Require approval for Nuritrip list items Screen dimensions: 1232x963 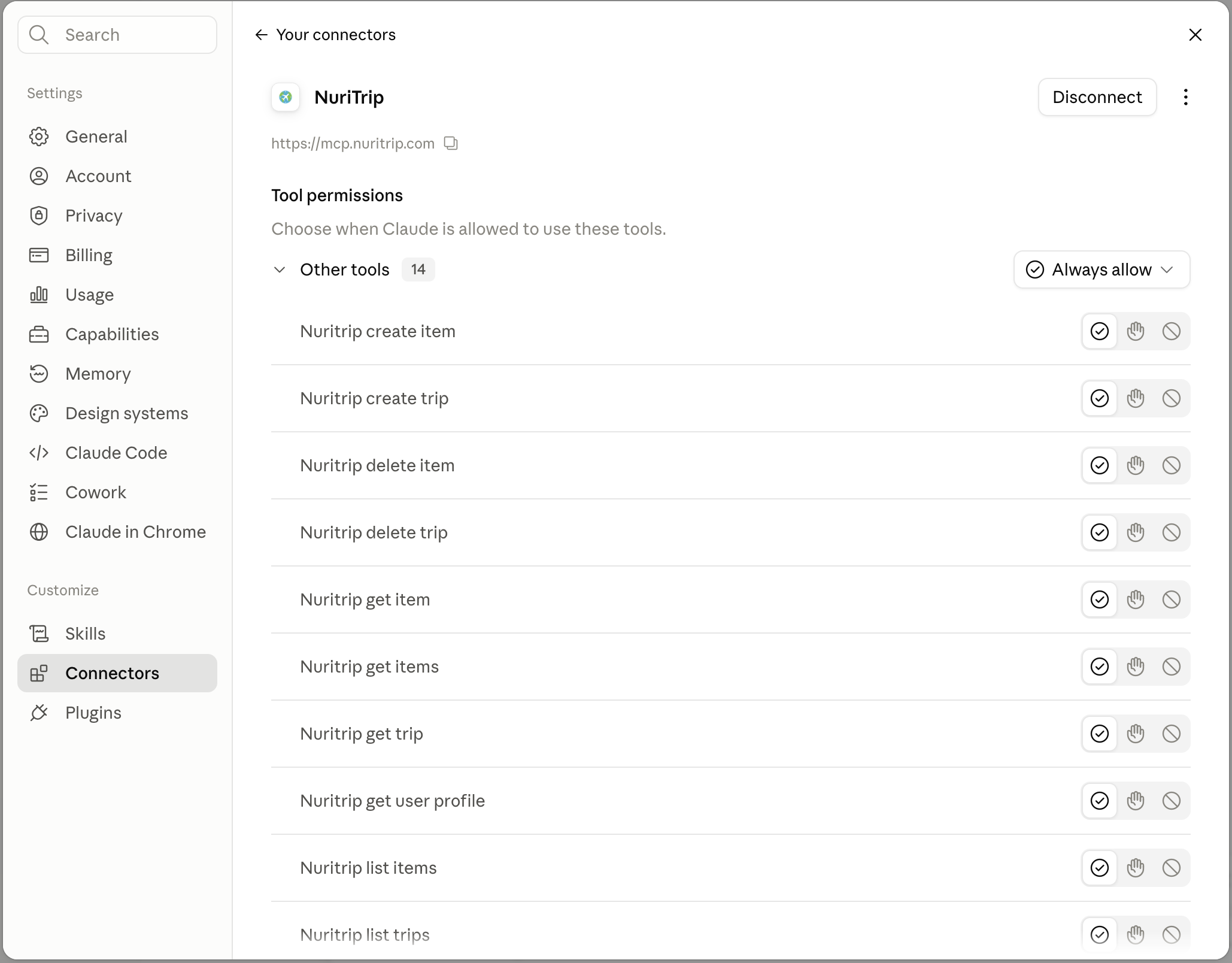[1135, 868]
